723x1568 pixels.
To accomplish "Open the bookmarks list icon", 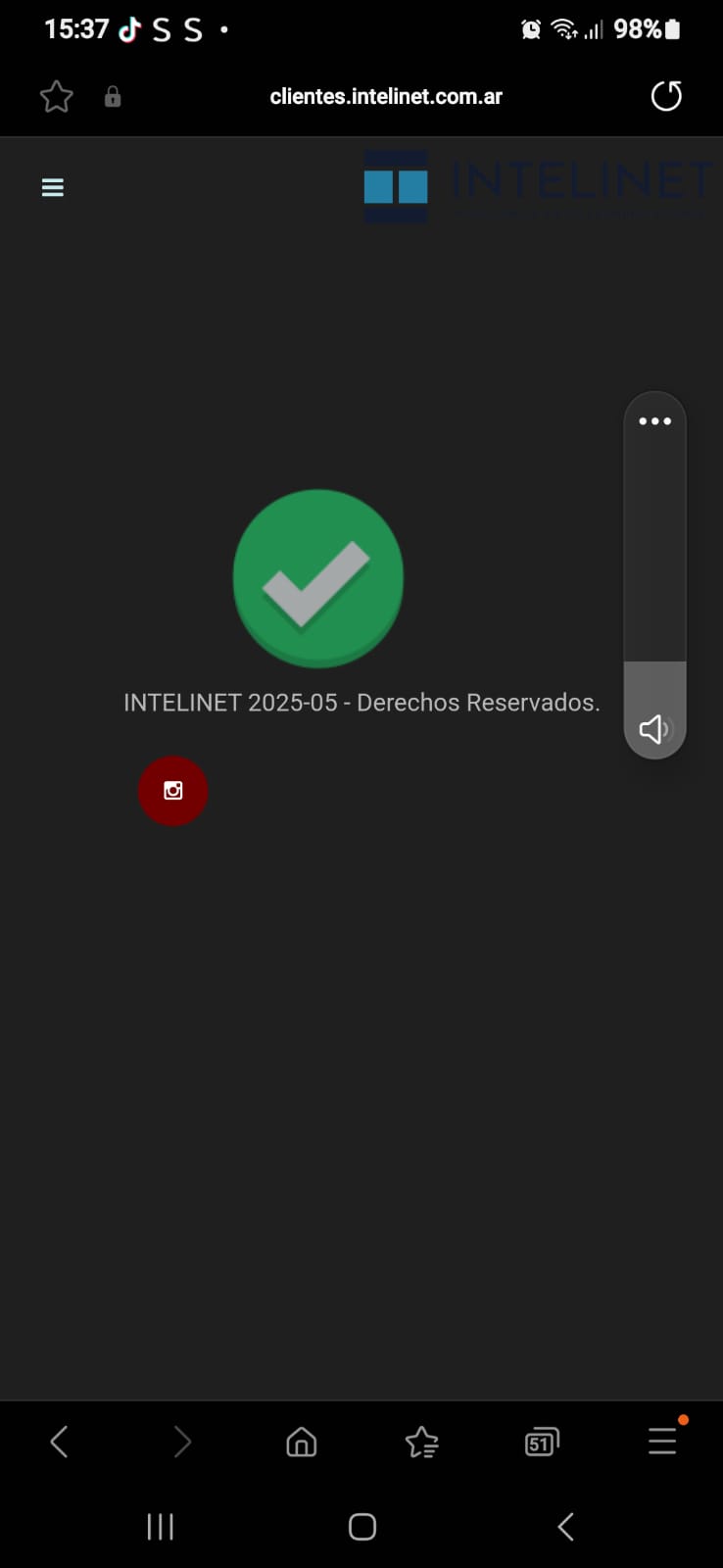I will click(x=421, y=1442).
